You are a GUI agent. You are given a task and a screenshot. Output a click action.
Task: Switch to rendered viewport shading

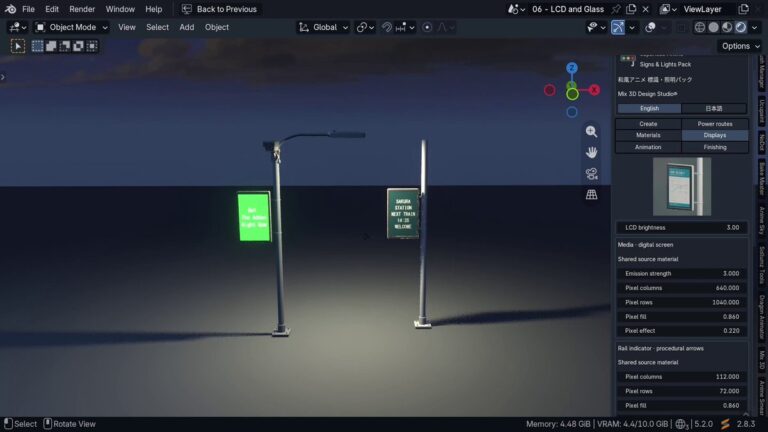coord(741,27)
